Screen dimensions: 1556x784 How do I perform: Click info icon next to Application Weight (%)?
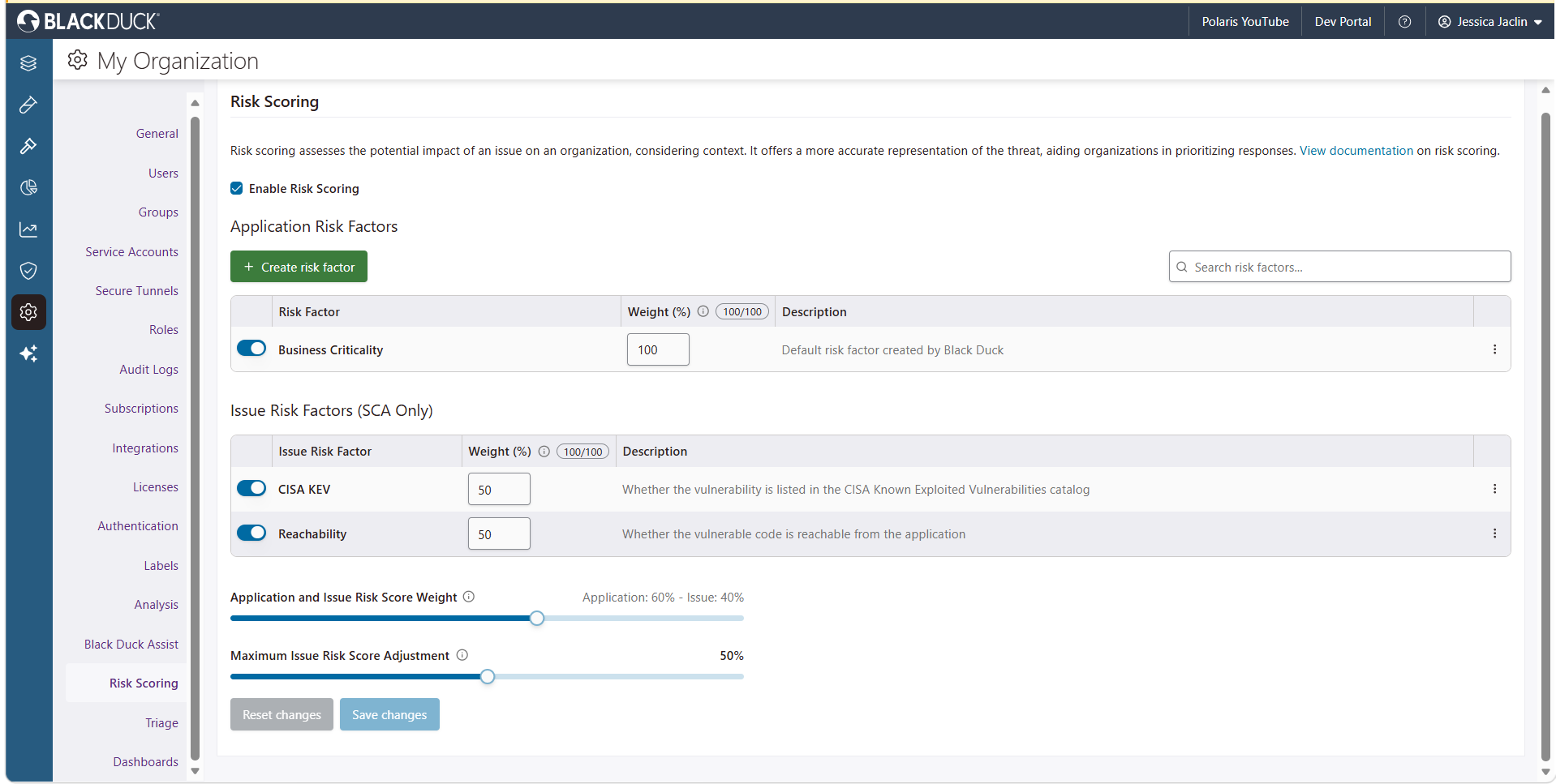point(703,311)
